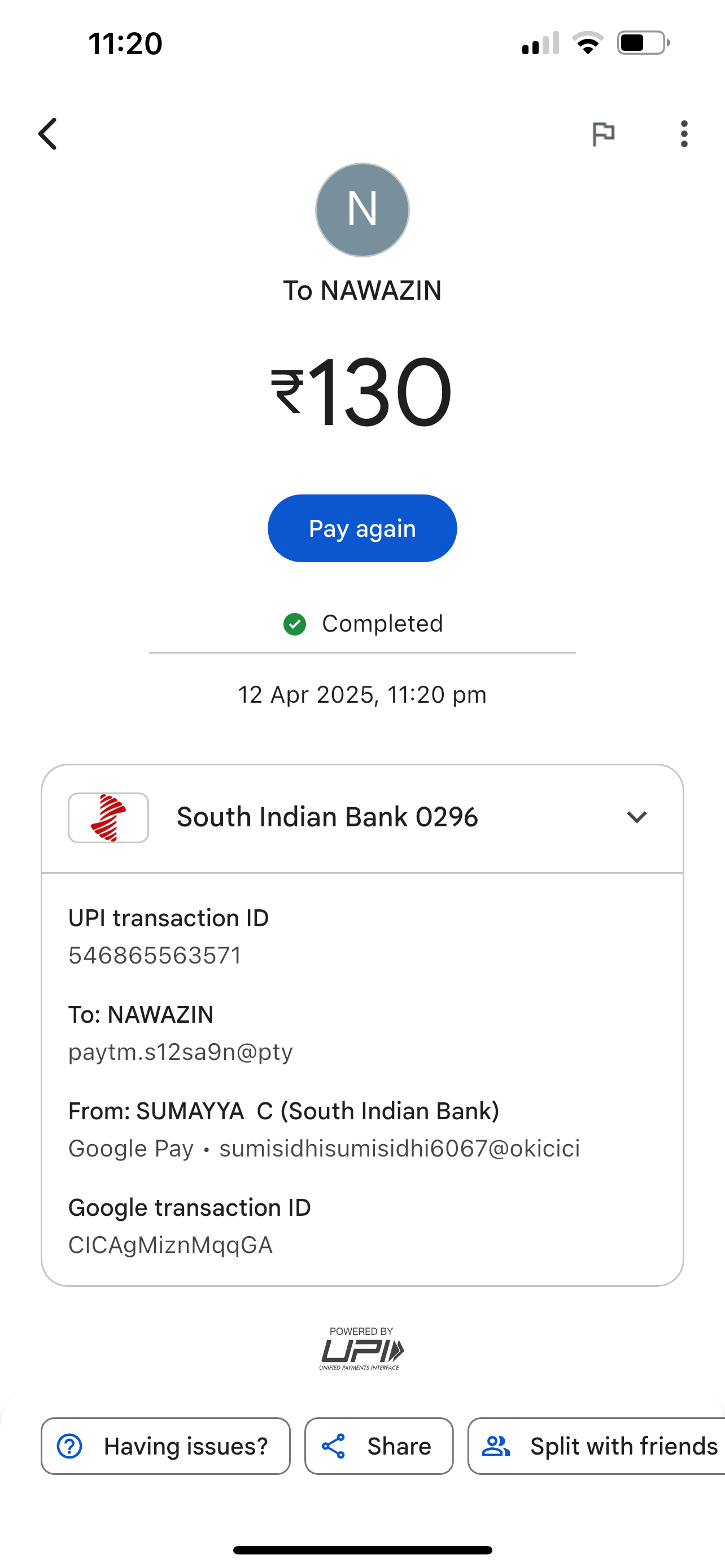Tap the paytm.s12sa9n@pty UPI address
This screenshot has width=725, height=1568.
pyautogui.click(x=181, y=1052)
